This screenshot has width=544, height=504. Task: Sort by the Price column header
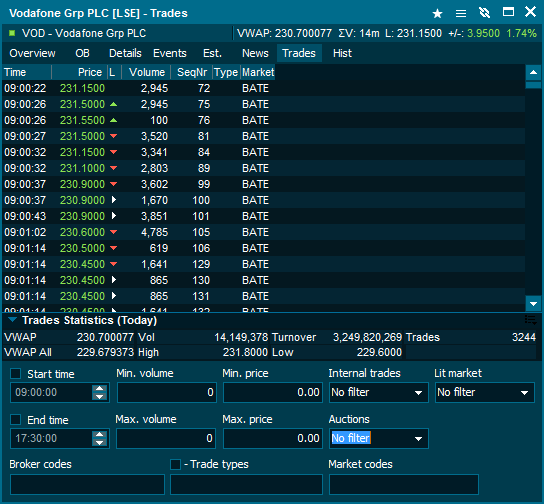(79, 72)
